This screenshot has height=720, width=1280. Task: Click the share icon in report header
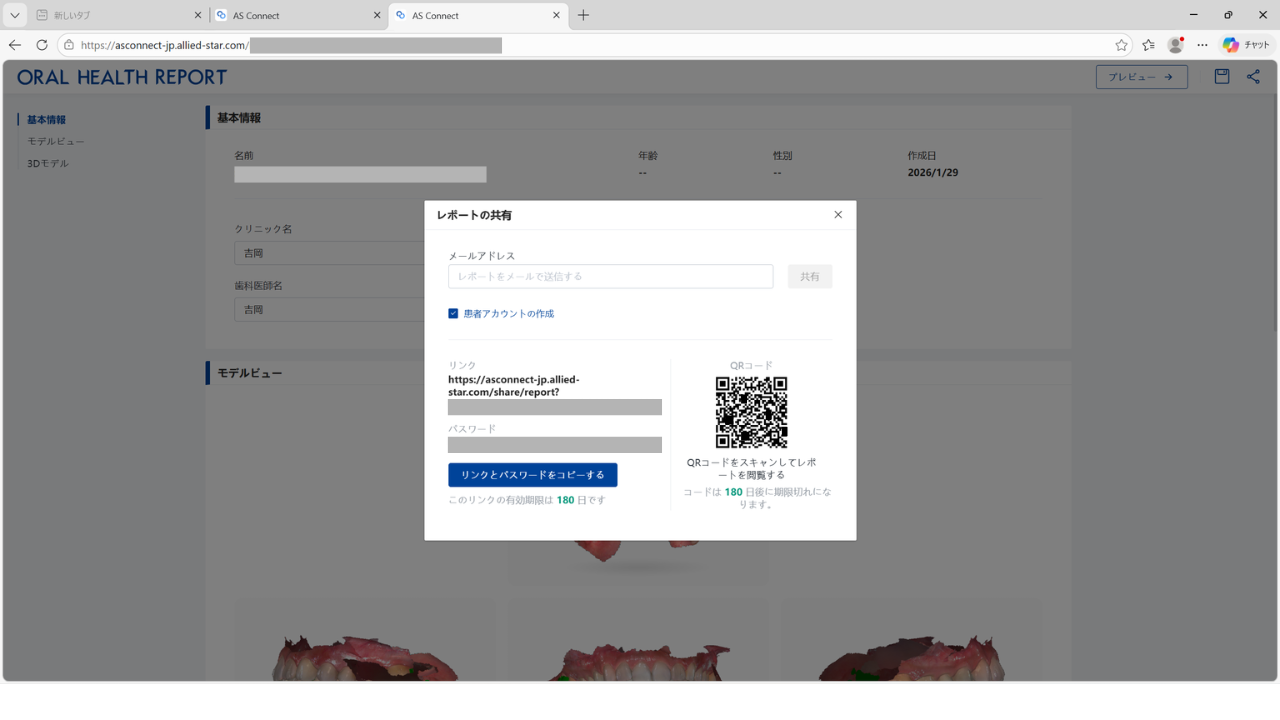[1253, 77]
